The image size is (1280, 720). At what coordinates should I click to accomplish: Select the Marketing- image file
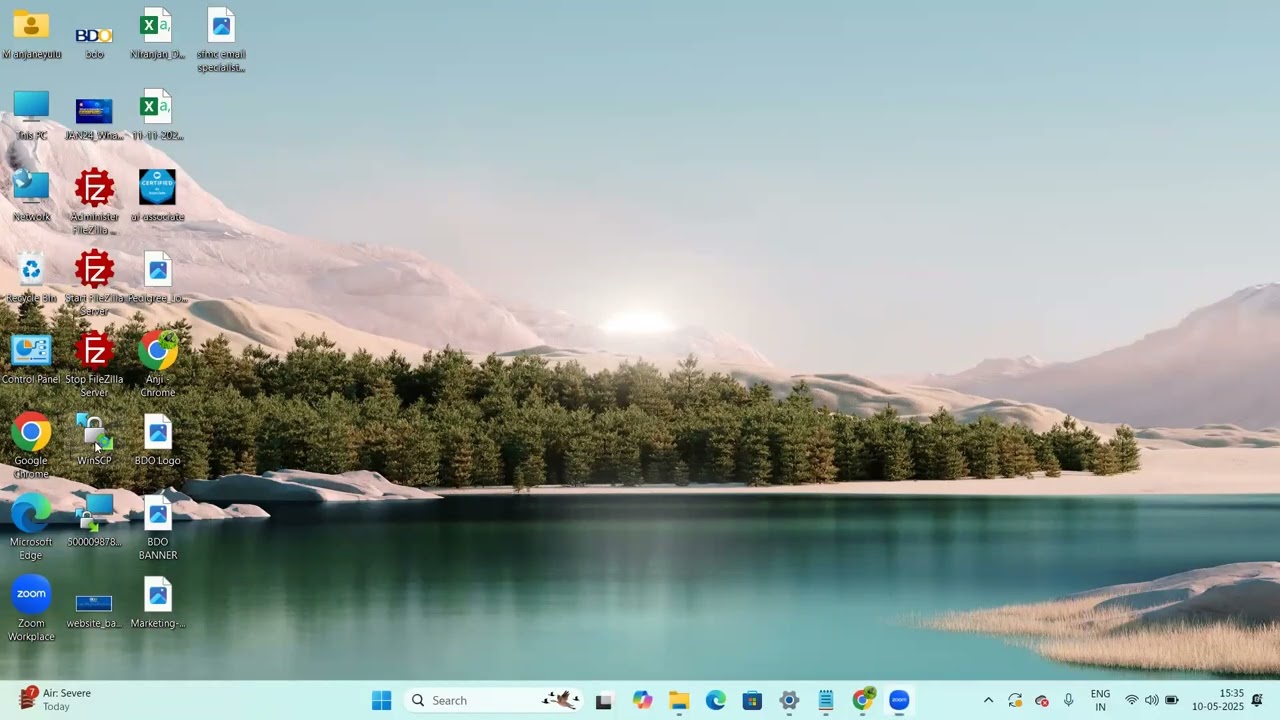(157, 603)
